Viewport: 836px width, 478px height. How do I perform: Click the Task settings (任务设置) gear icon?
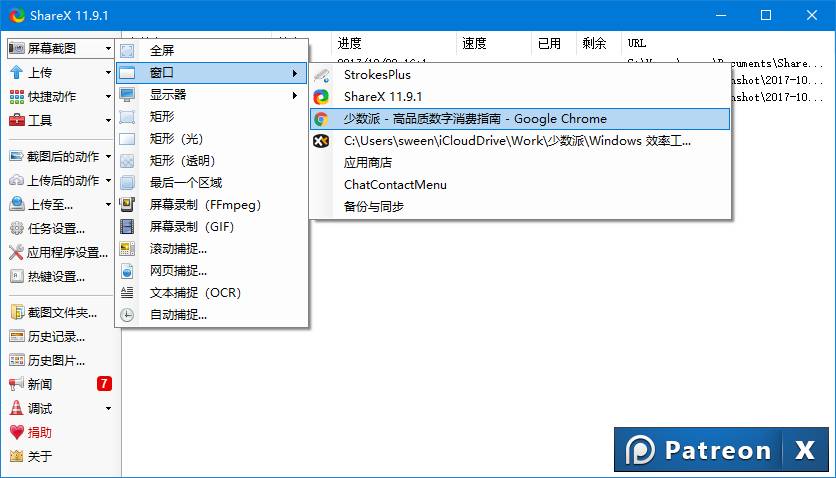[17, 229]
